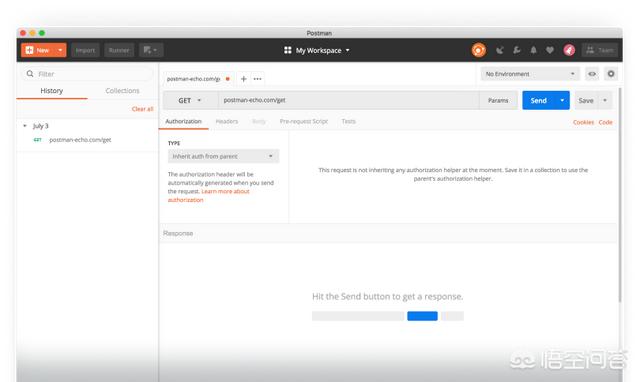Expand the No Environment dropdown
The image size is (640, 382).
tap(529, 74)
